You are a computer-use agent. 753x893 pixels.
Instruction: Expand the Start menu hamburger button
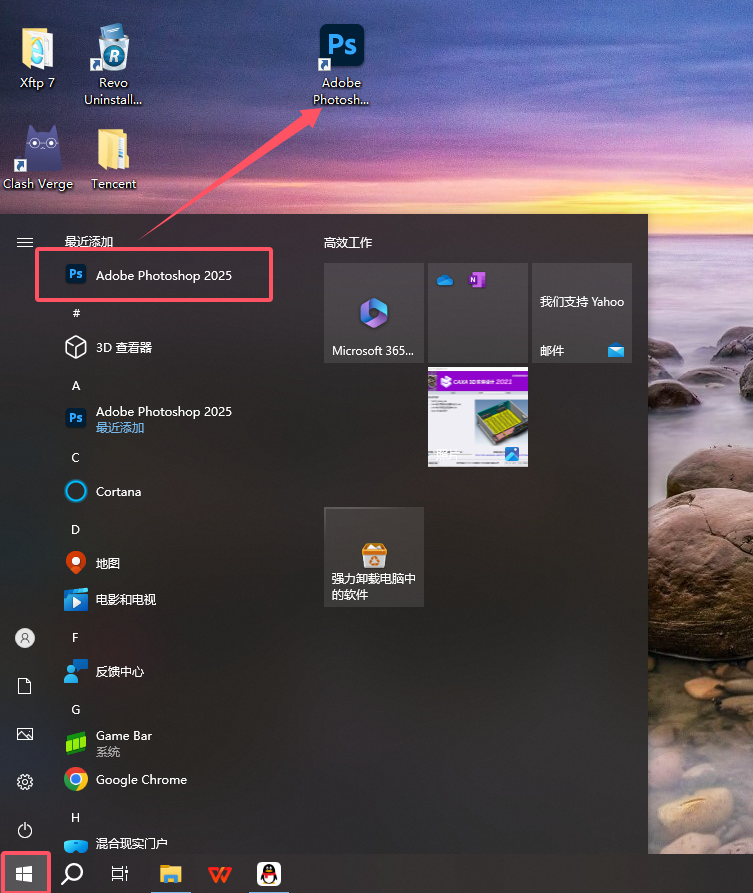click(x=24, y=243)
